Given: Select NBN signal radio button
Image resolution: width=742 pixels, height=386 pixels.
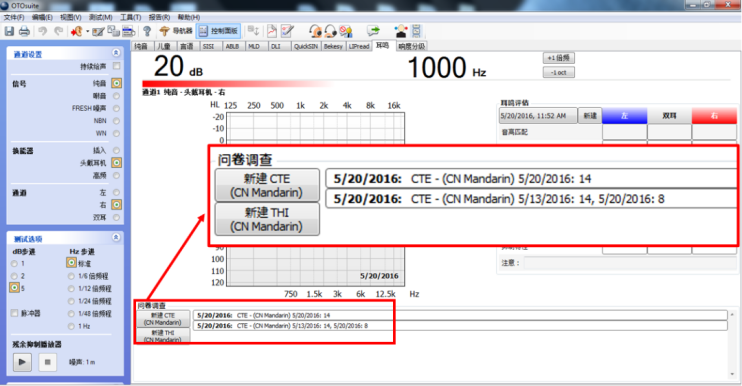Looking at the screenshot, I should (116, 121).
